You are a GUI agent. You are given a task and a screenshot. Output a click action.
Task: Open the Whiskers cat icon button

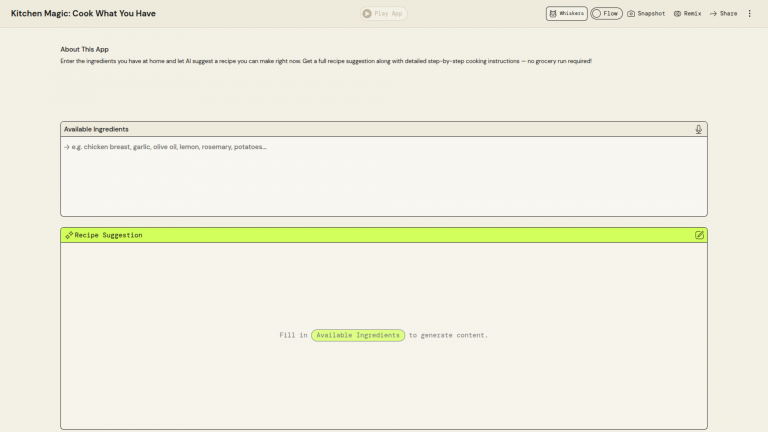pyautogui.click(x=566, y=14)
